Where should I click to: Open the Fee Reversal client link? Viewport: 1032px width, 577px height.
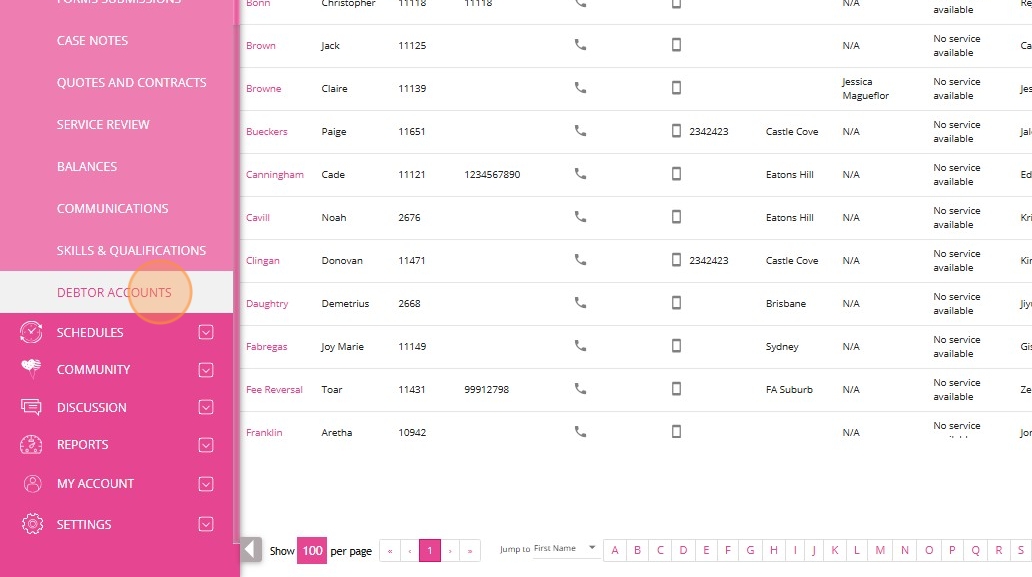tap(274, 389)
